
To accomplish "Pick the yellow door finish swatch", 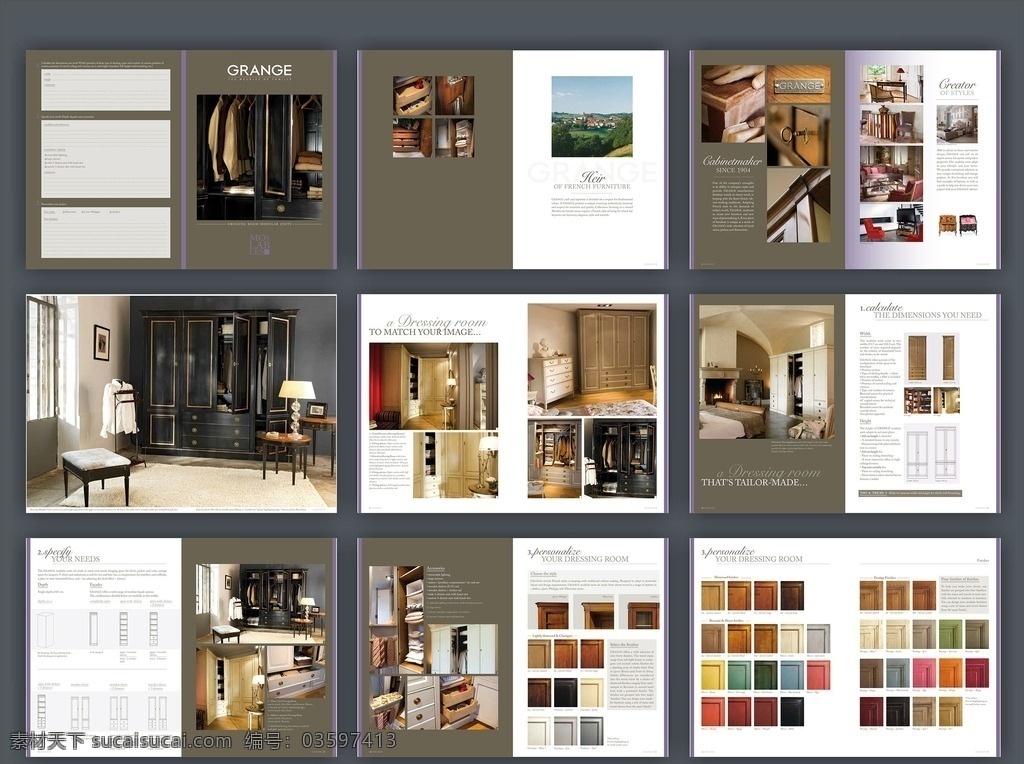I will pos(712,675).
